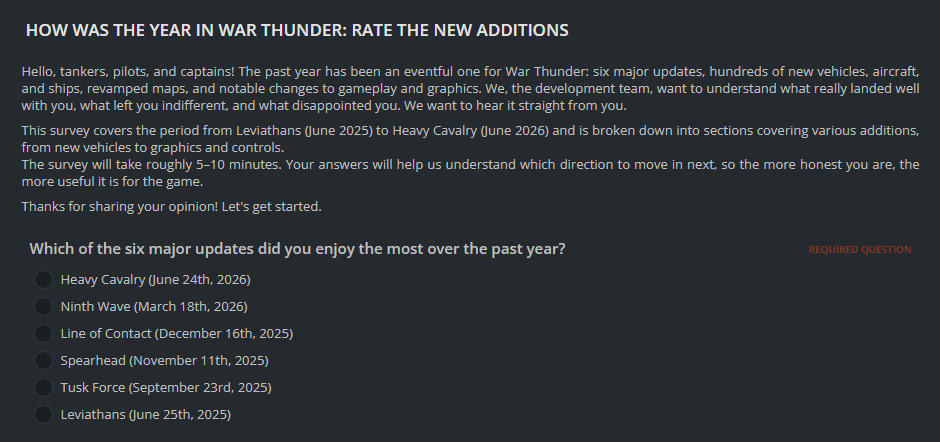Click the 'Tusk Force (September 23rd, 2025)' label
The height and width of the screenshot is (442, 940).
(x=166, y=387)
